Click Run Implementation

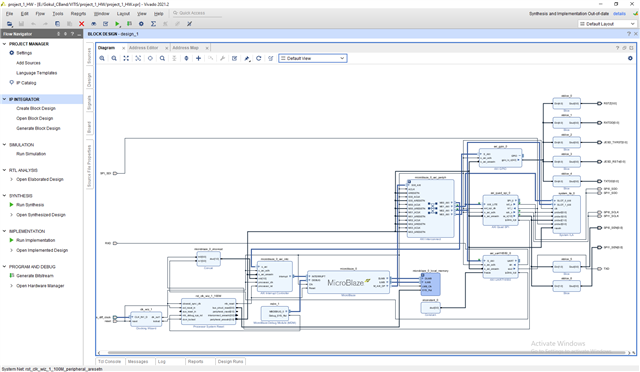click(36, 240)
